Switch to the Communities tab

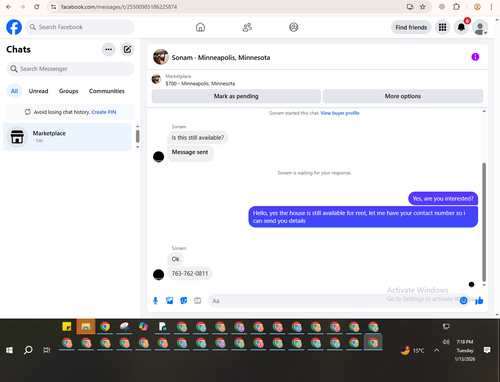point(107,91)
